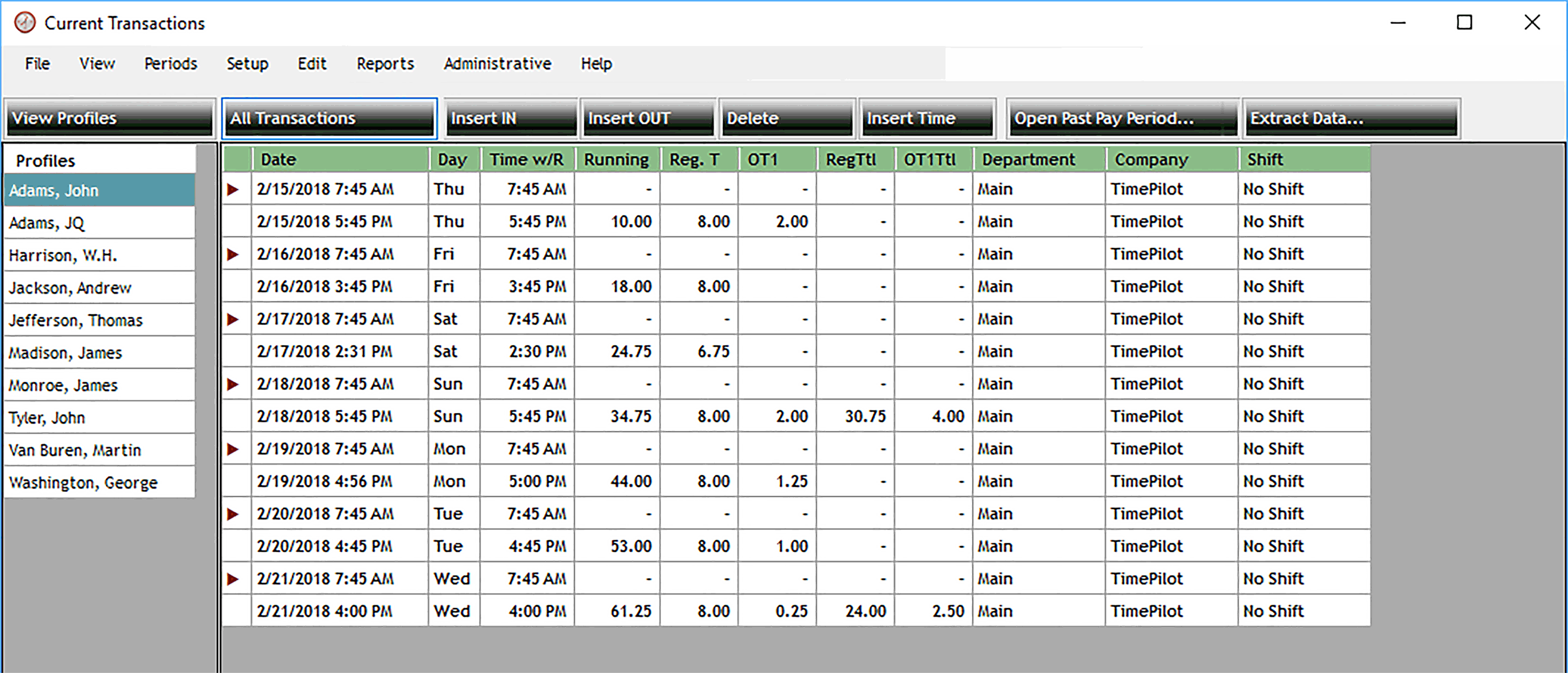Image resolution: width=1568 pixels, height=673 pixels.
Task: Click the red arrow marker for 2/17/2018
Action: pyautogui.click(x=233, y=319)
